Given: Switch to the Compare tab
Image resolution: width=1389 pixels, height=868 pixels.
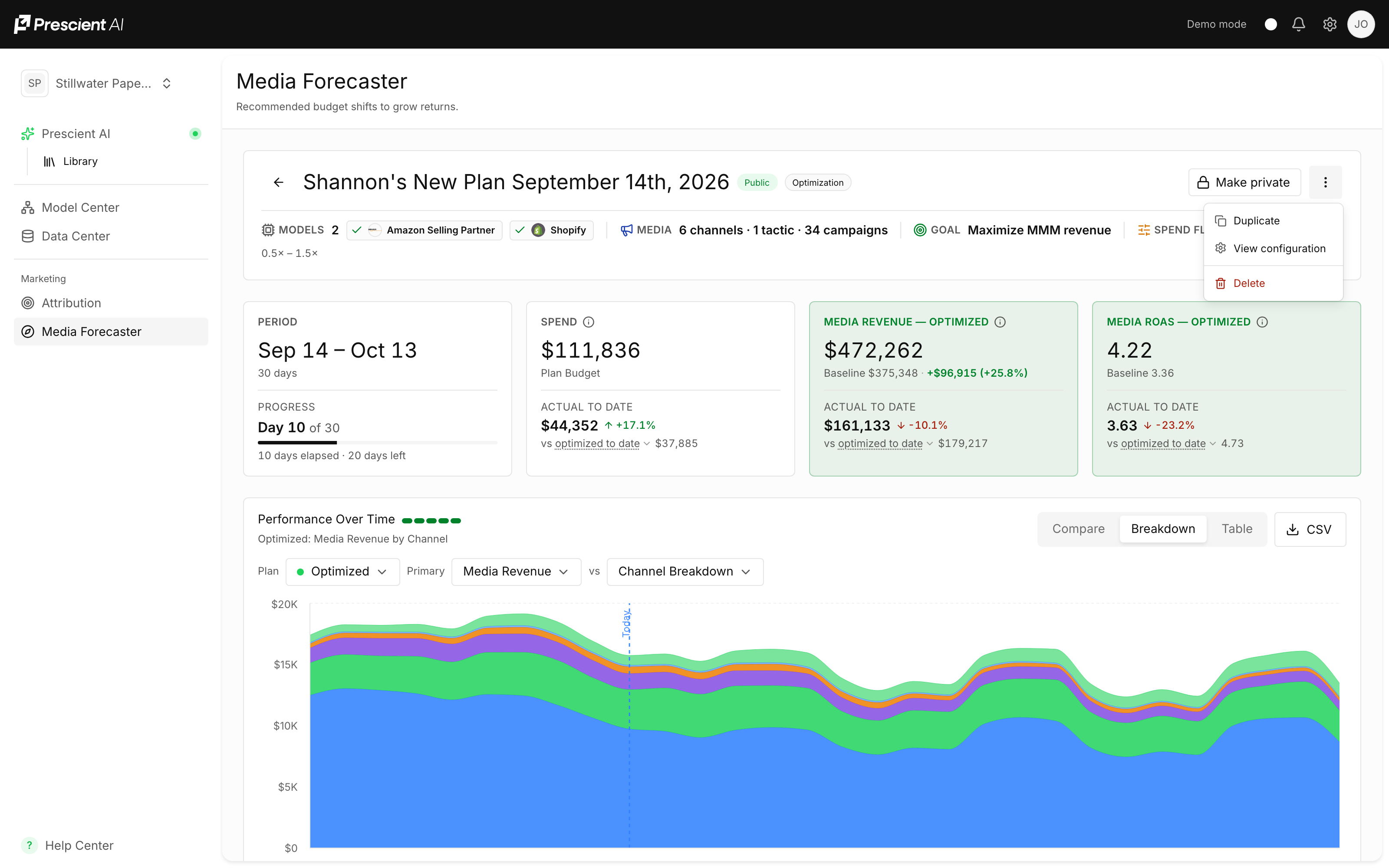Looking at the screenshot, I should coord(1078,529).
